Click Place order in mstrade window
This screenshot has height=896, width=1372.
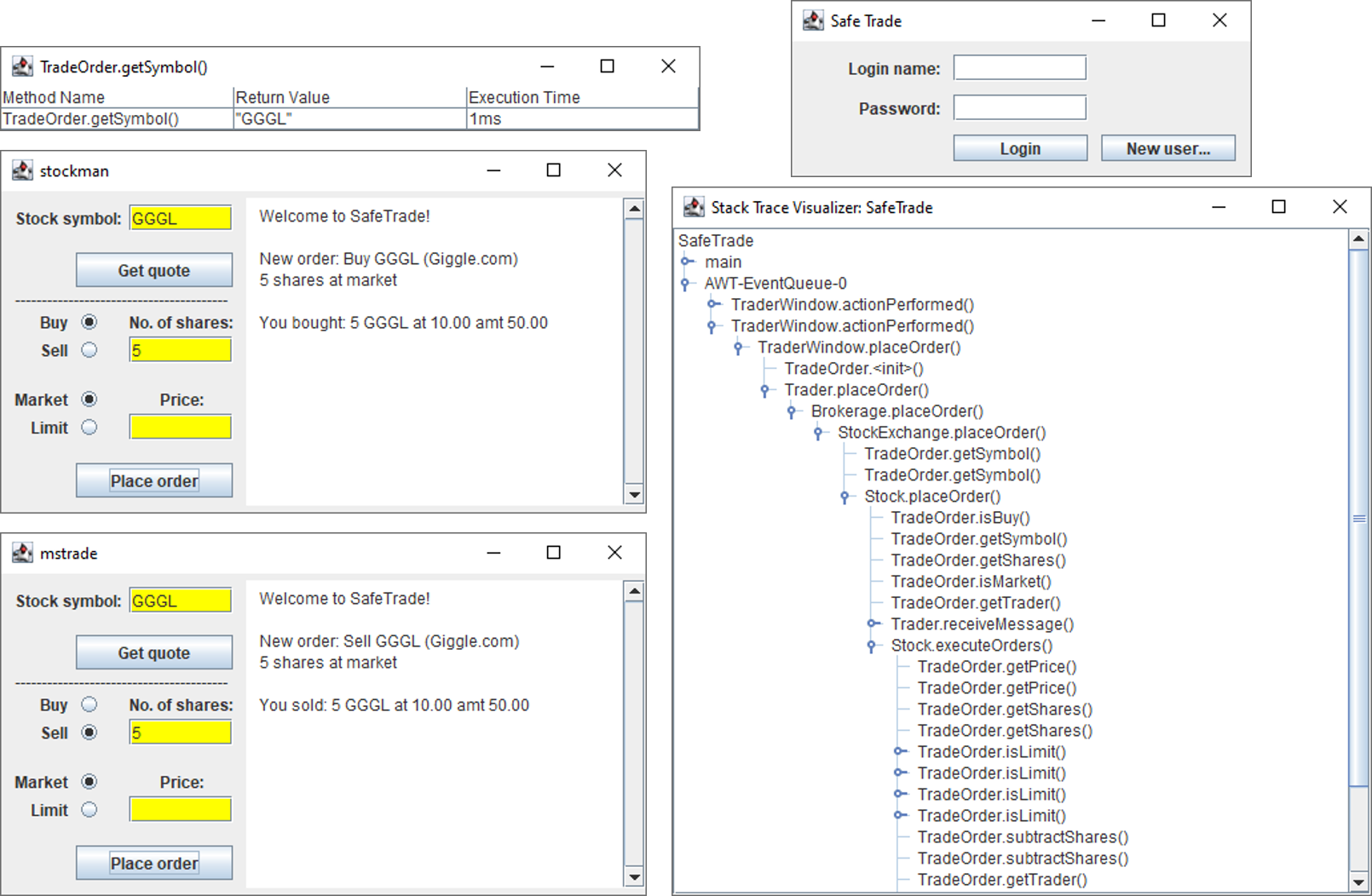pyautogui.click(x=154, y=863)
